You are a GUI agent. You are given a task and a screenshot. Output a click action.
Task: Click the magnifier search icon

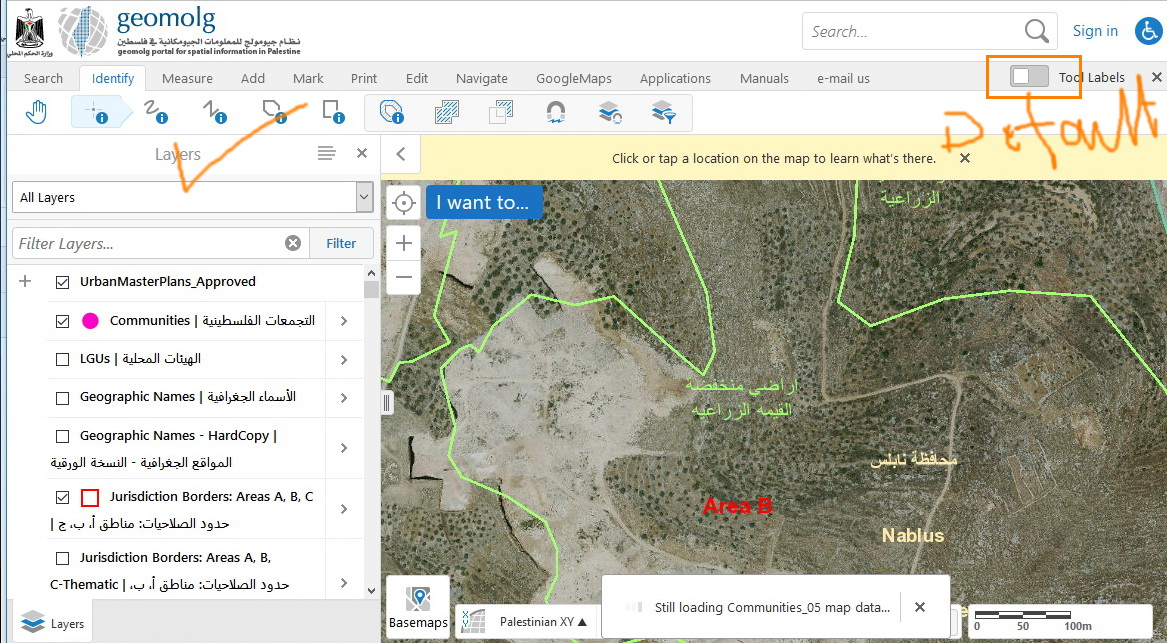coord(1037,31)
